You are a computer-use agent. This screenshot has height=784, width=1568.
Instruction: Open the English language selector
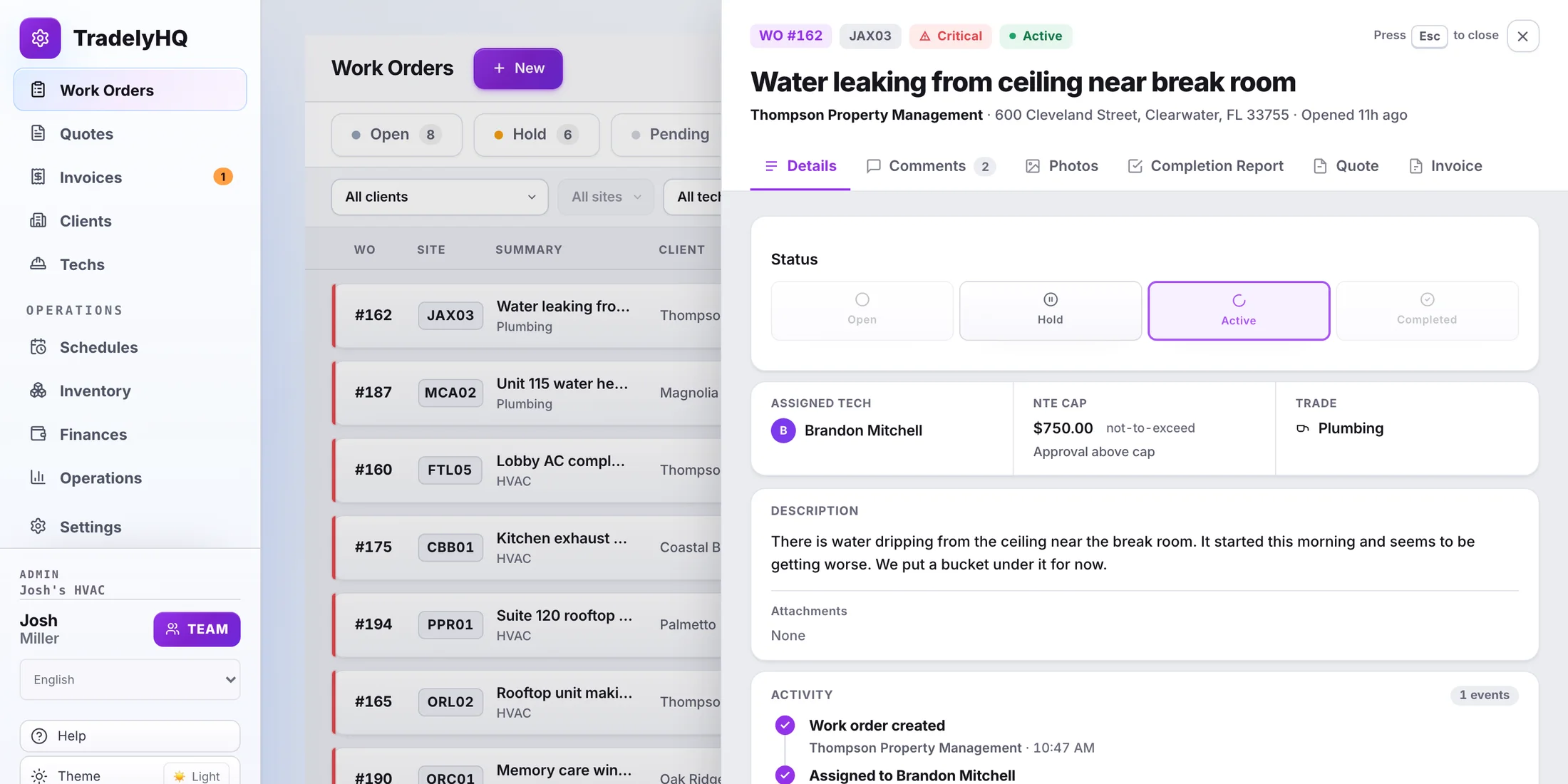[x=130, y=679]
